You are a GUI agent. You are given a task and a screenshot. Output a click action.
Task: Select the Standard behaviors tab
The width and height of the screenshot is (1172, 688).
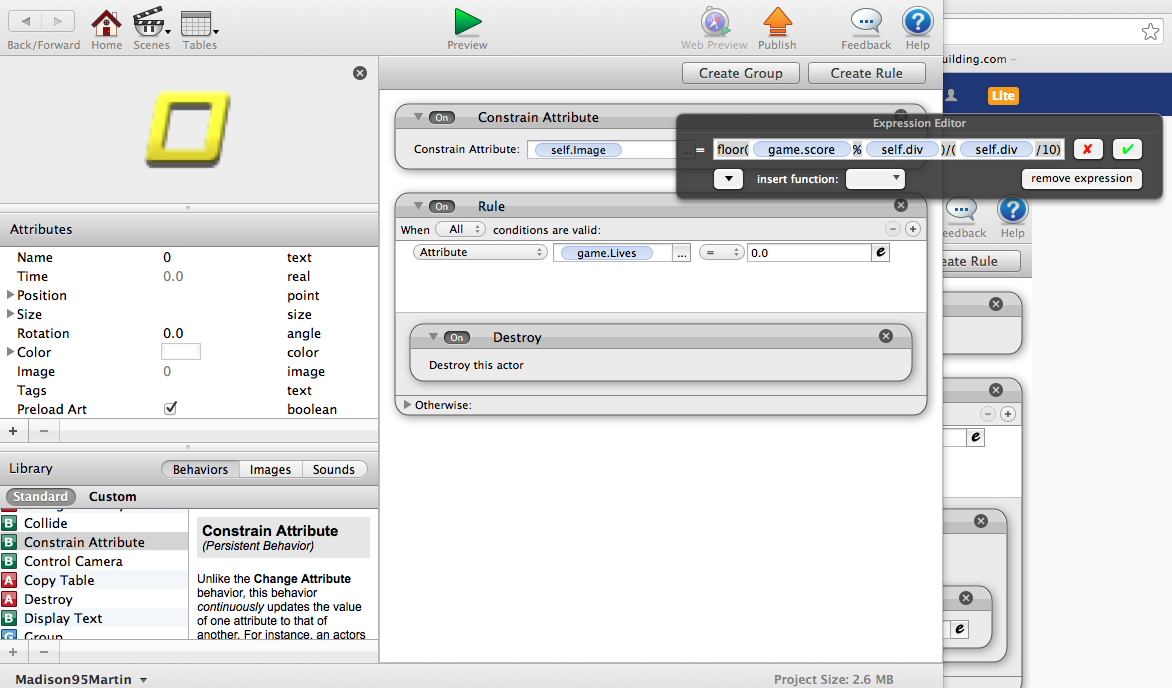pyautogui.click(x=40, y=496)
